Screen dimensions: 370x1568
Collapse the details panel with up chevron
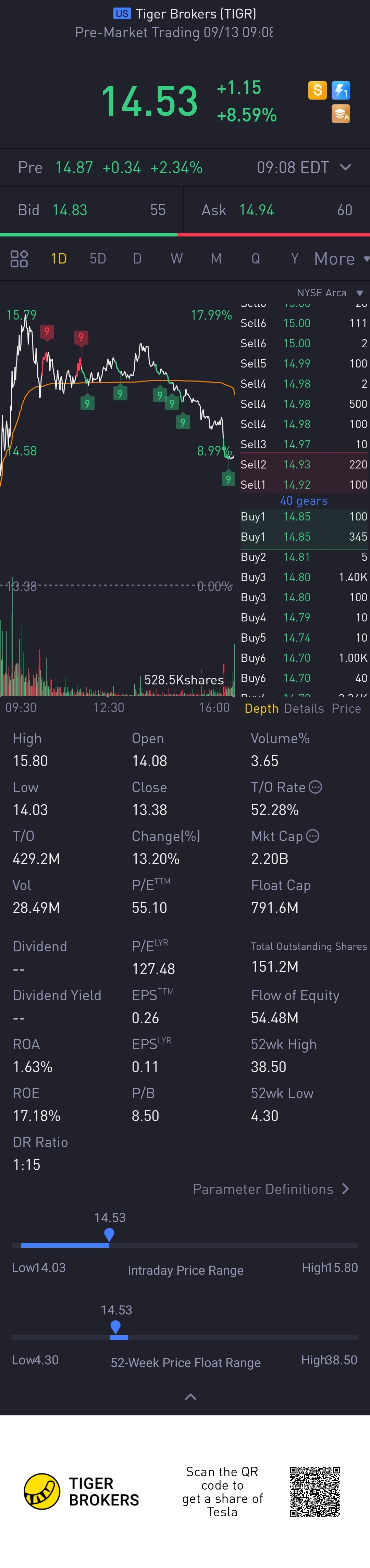click(190, 1396)
